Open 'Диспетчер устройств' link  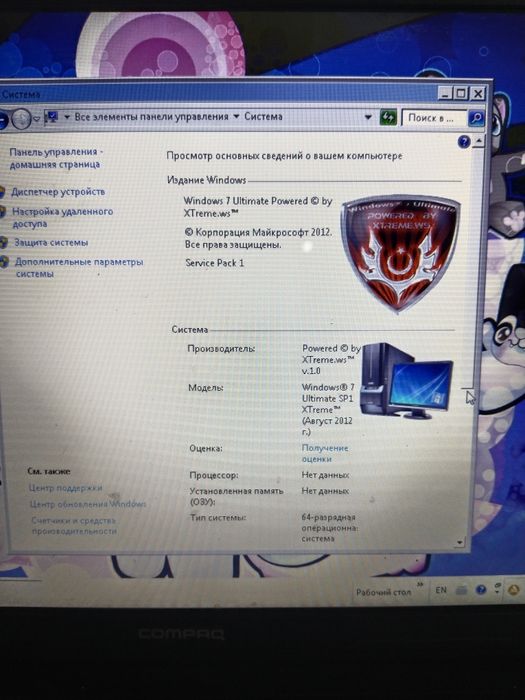pyautogui.click(x=58, y=192)
